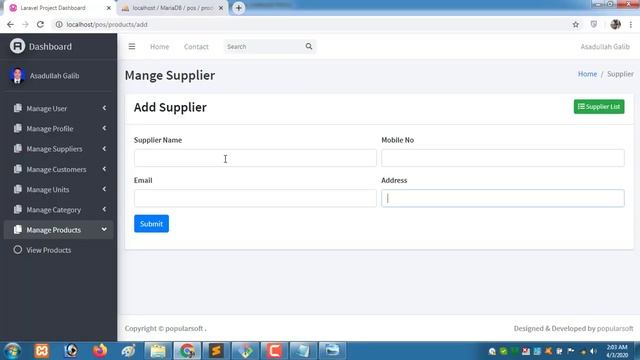Switch to localhost MariaDB tab
Screen dimensions: 640x360
tap(172, 8)
